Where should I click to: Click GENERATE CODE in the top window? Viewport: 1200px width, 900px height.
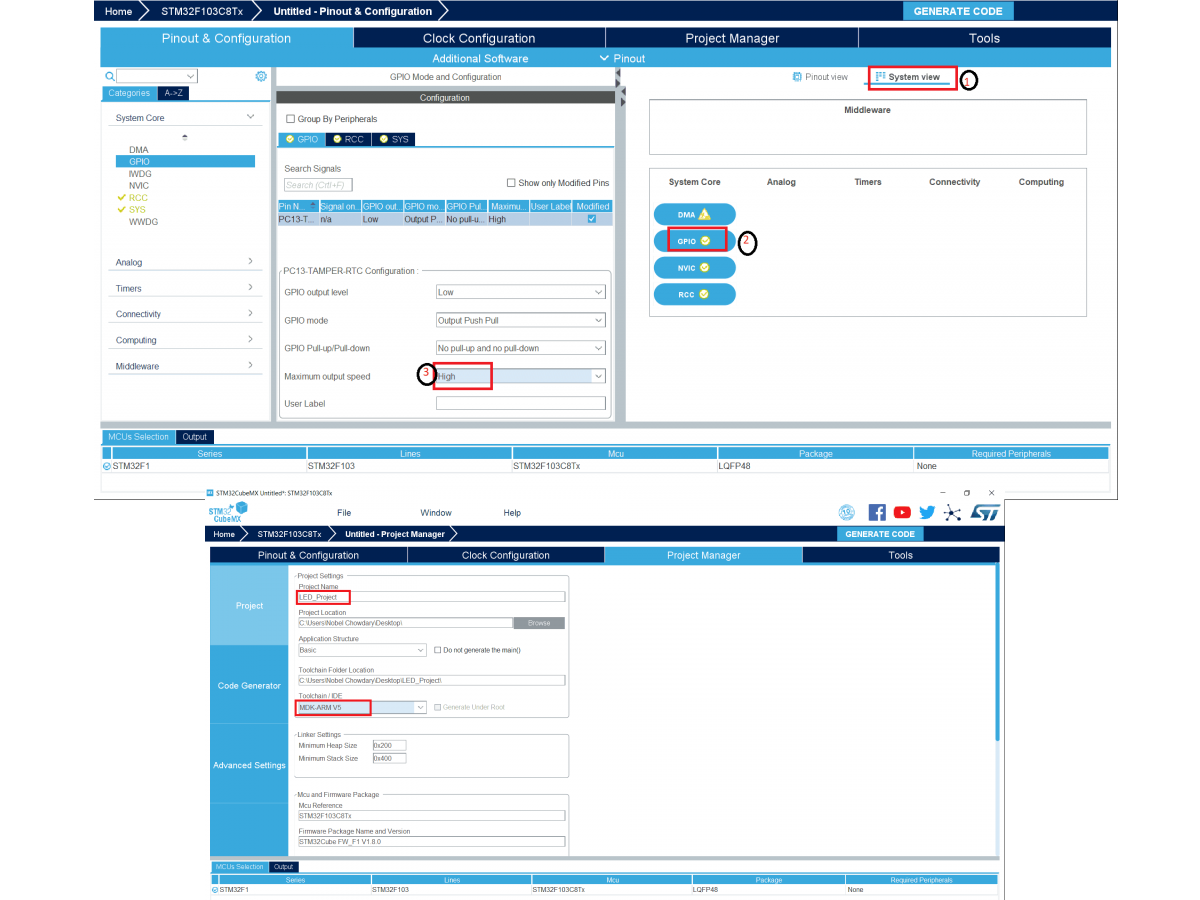[x=958, y=11]
